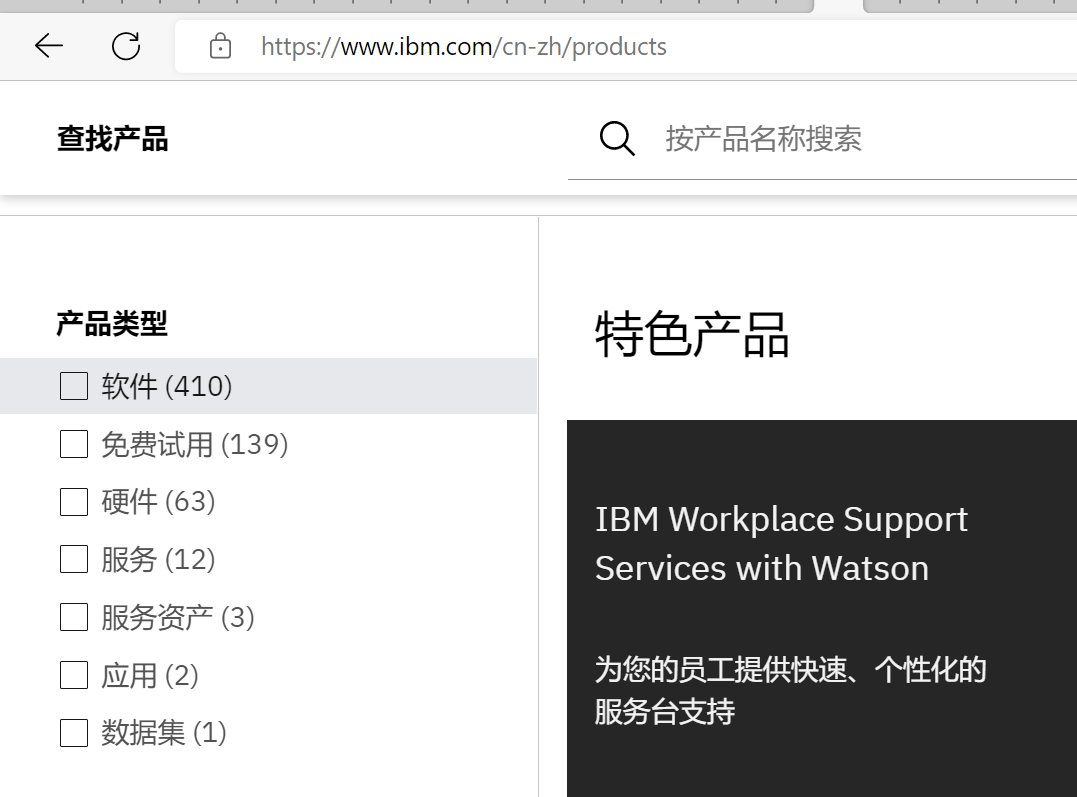Click the lock site info icon
1077x797 pixels.
pyautogui.click(x=220, y=47)
